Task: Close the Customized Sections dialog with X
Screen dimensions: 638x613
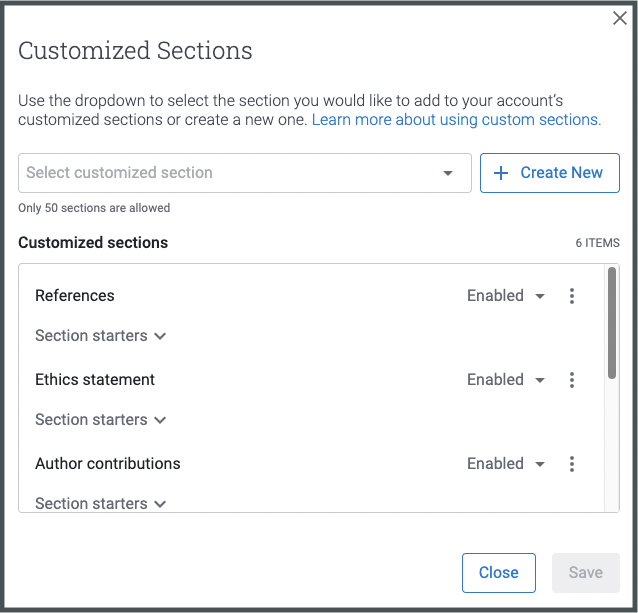Action: click(x=620, y=18)
